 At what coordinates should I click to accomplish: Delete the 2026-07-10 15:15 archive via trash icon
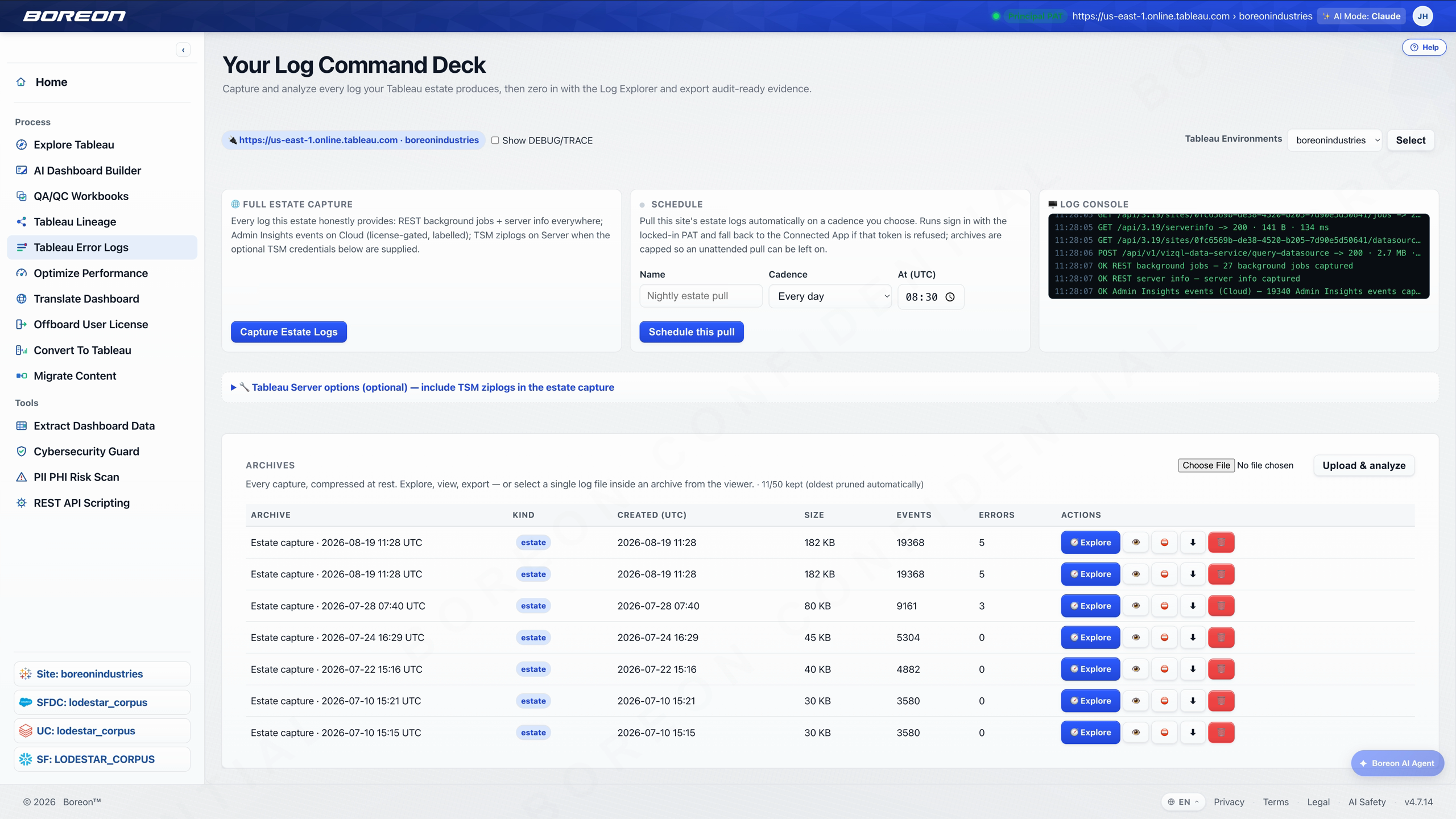[x=1221, y=733]
